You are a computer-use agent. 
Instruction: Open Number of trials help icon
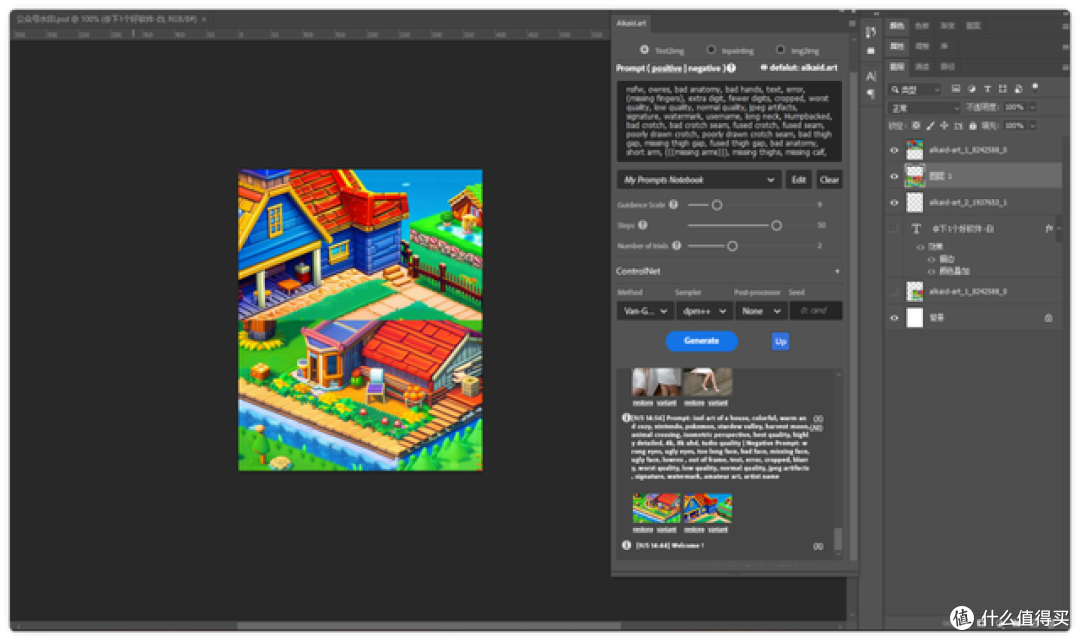pos(676,246)
